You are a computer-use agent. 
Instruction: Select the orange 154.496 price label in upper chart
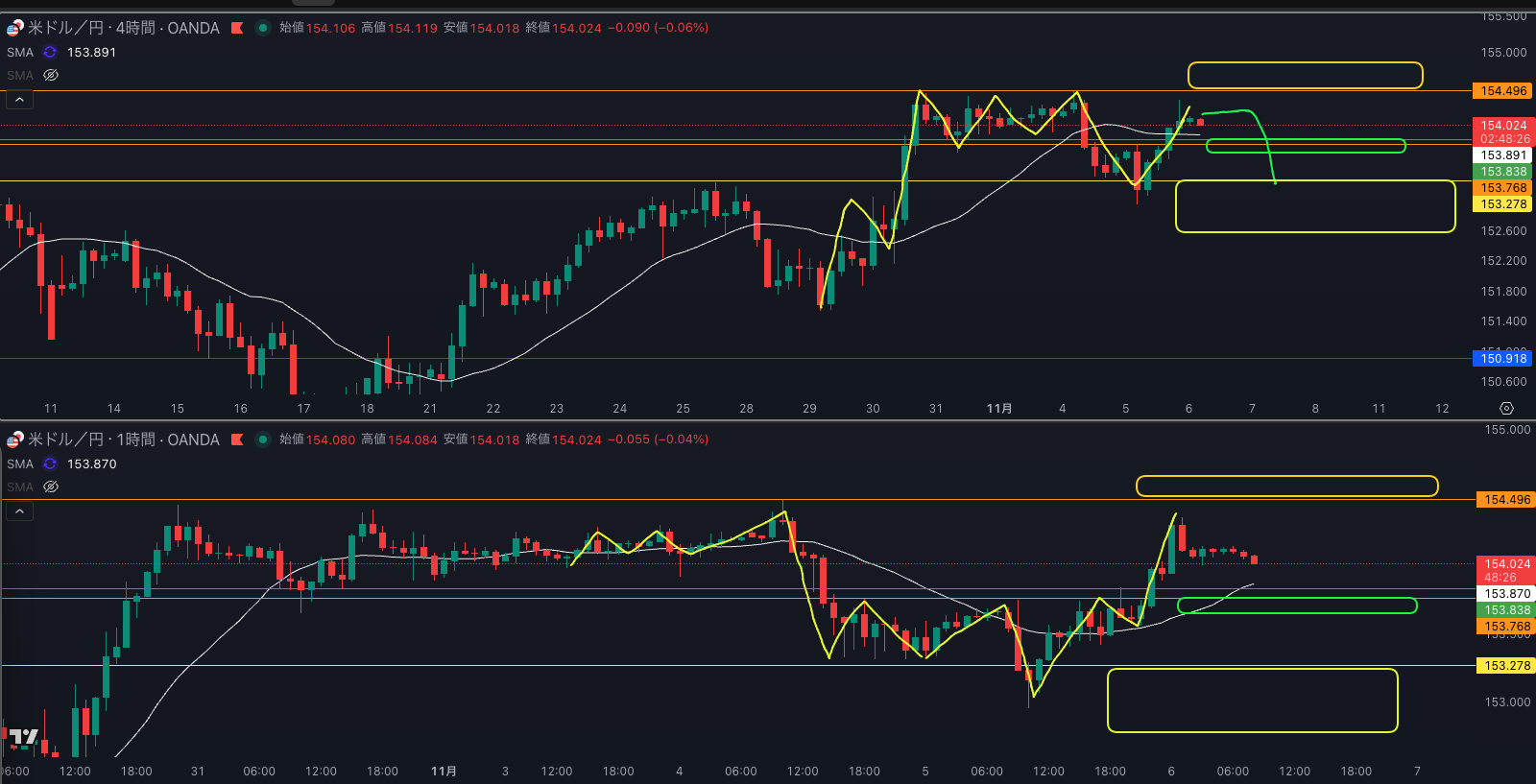1502,91
